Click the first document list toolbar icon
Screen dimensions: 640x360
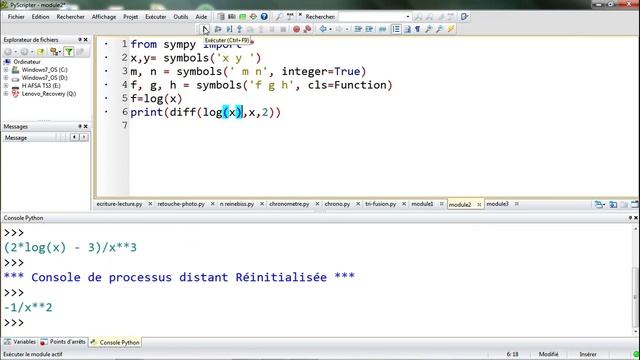[x=221, y=17]
